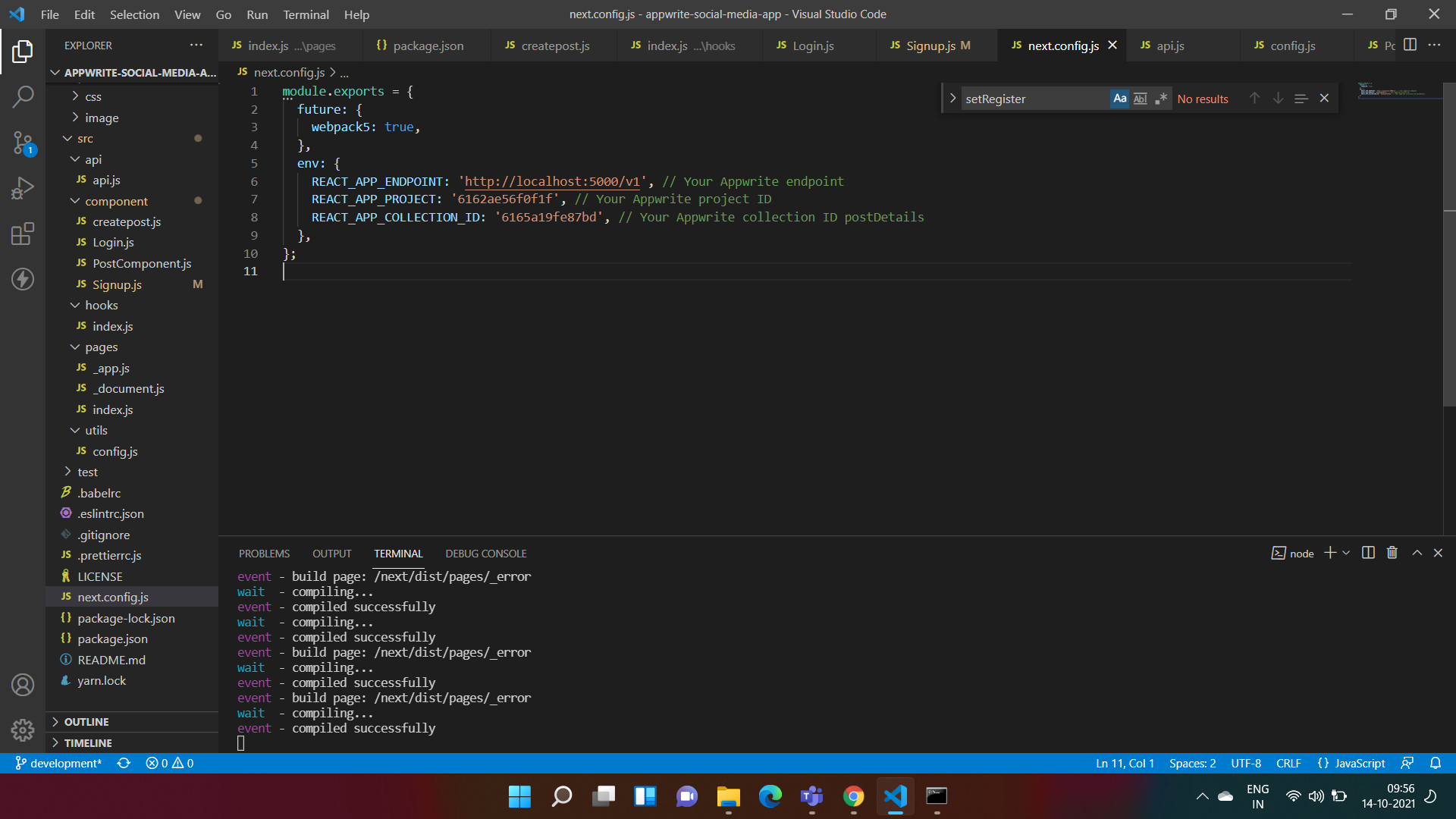Open the File menu

[x=49, y=14]
